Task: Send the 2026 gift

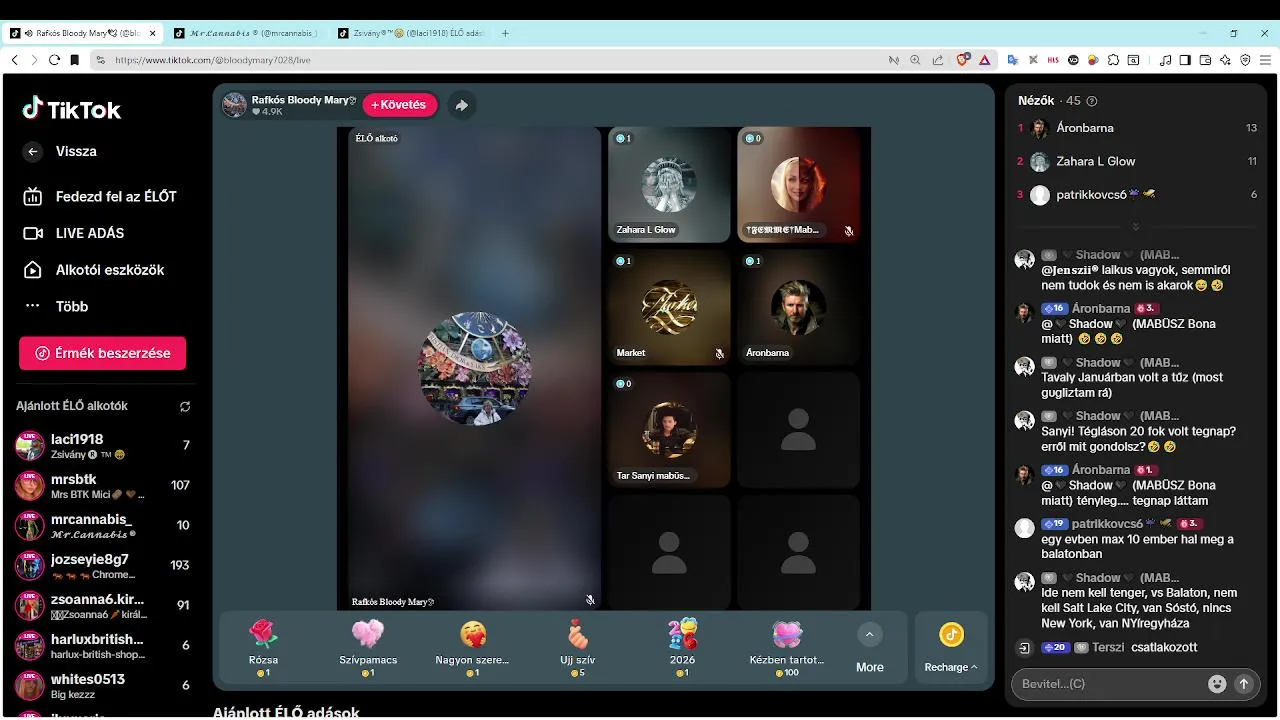Action: point(683,647)
